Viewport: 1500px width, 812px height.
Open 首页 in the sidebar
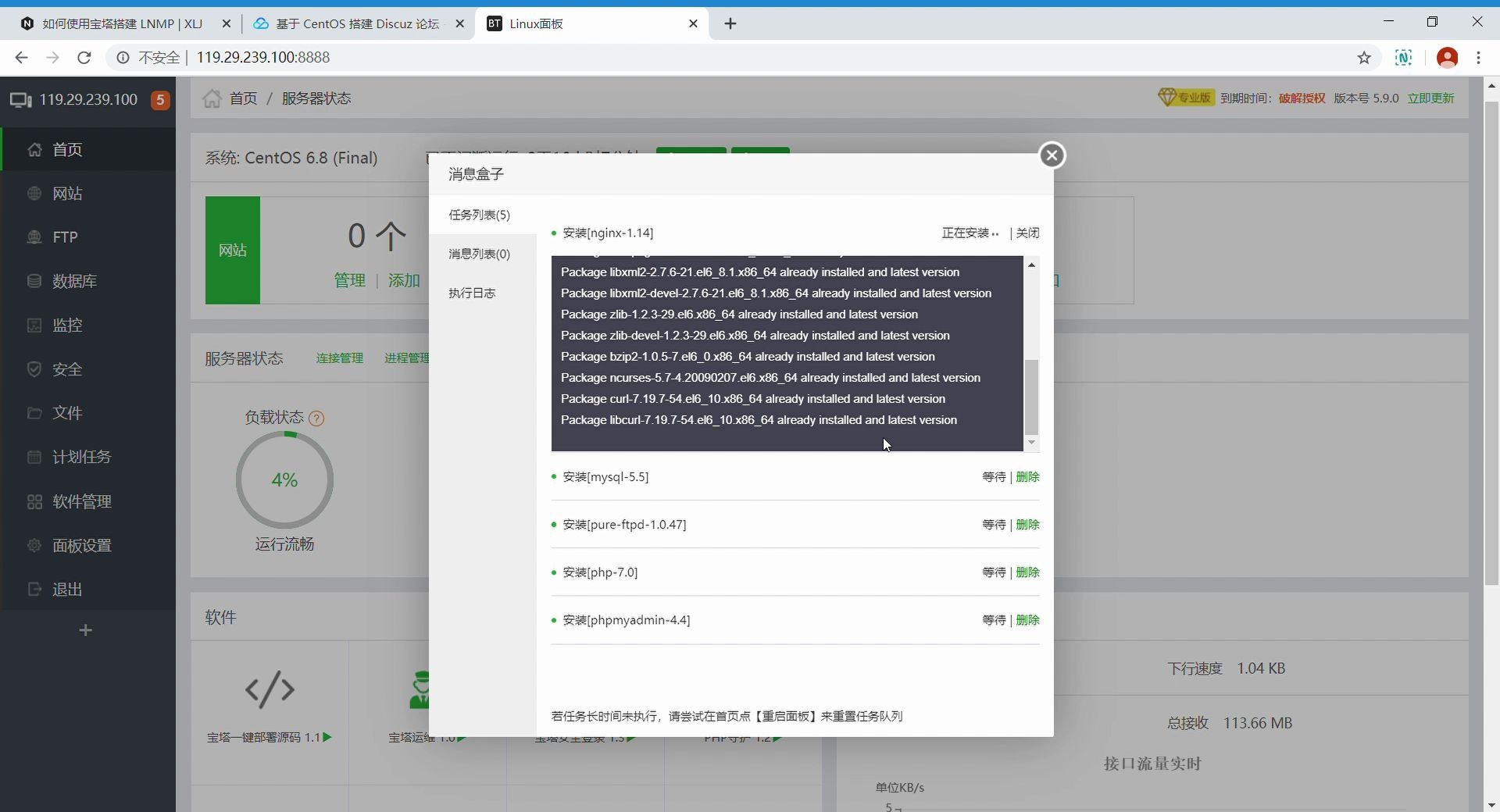pyautogui.click(x=87, y=149)
